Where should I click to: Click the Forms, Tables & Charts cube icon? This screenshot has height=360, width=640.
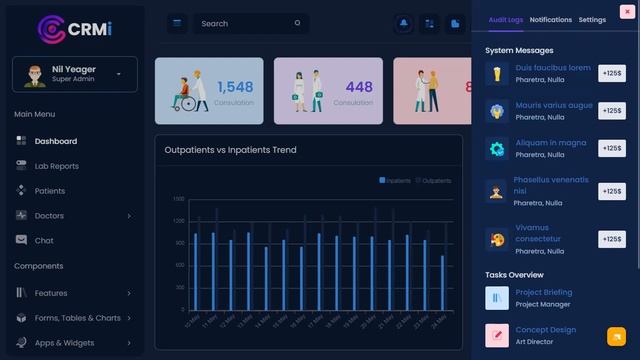pos(21,318)
